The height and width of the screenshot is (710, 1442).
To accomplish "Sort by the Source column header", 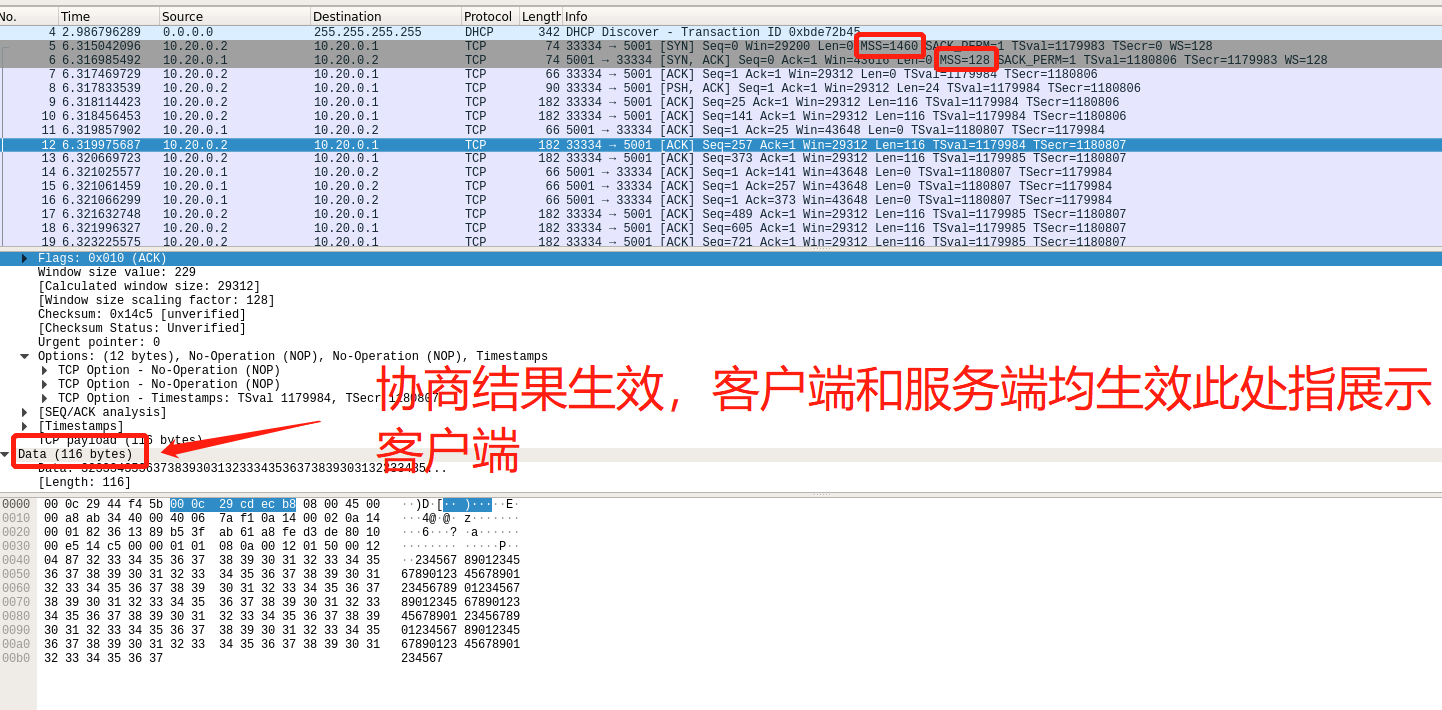I will (235, 16).
